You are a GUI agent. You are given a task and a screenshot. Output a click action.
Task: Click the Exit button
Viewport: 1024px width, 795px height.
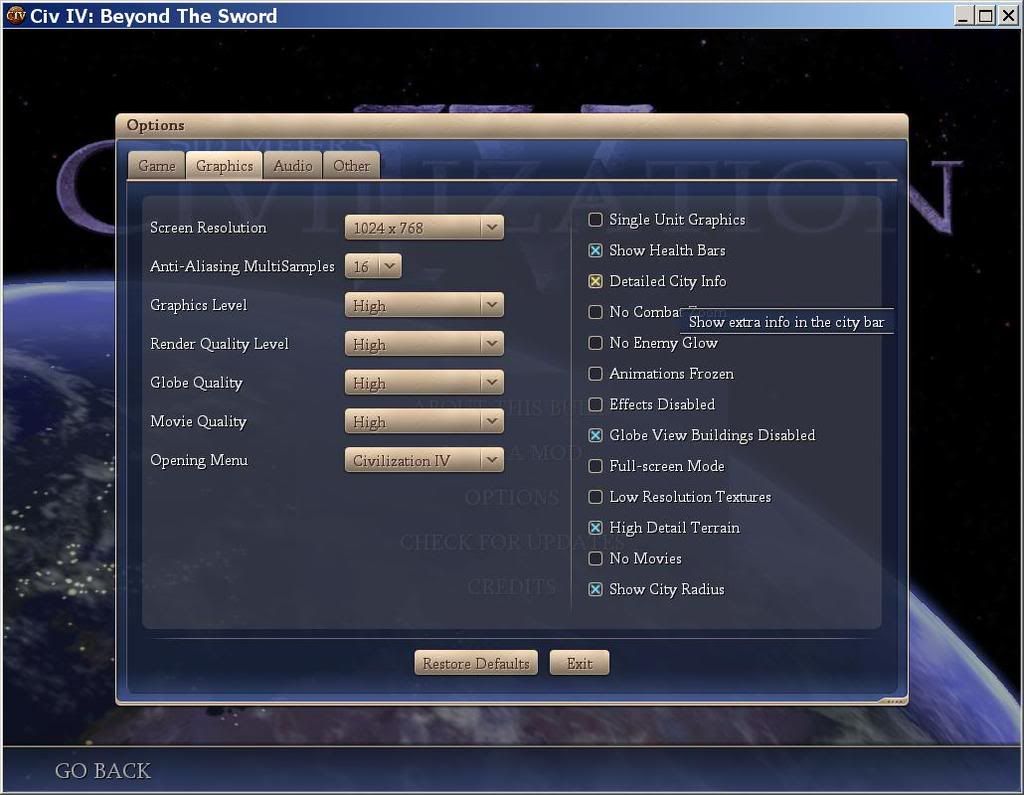click(x=579, y=663)
